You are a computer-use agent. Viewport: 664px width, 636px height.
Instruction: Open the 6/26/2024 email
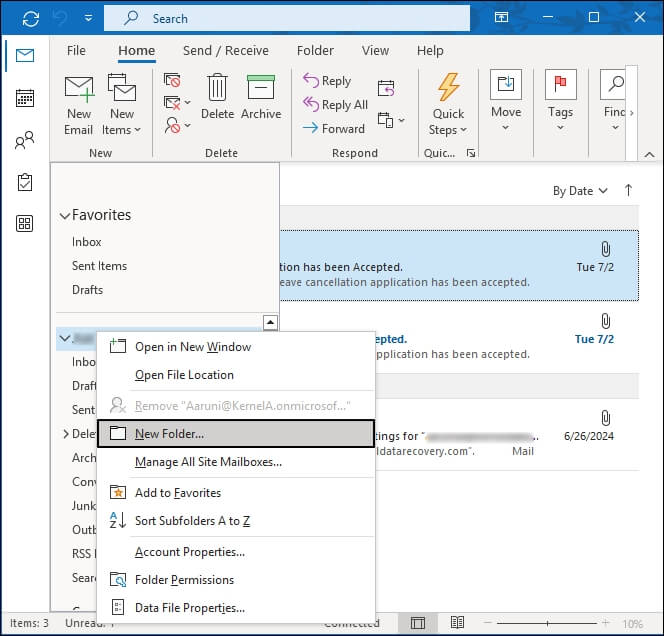507,435
